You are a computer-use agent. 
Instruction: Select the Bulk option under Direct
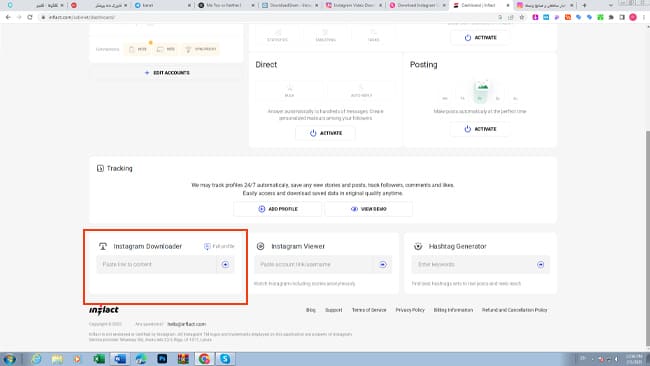tap(289, 91)
